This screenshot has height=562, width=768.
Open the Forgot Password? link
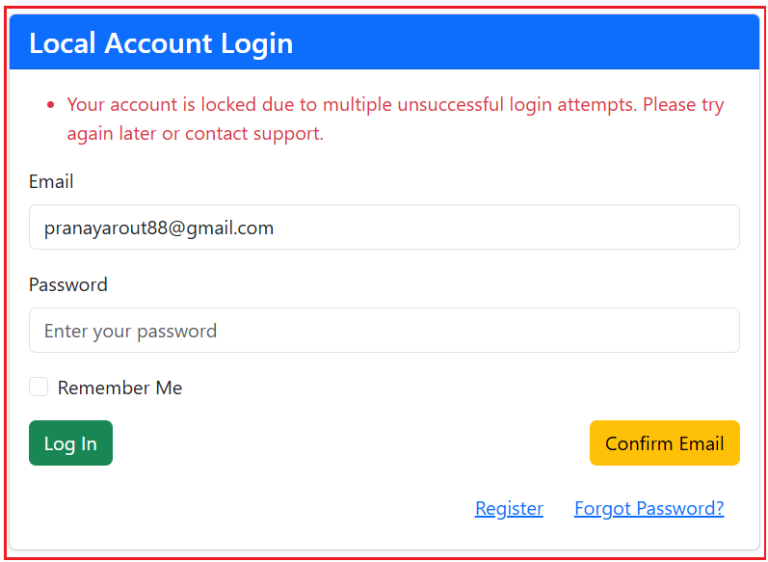[x=649, y=509]
